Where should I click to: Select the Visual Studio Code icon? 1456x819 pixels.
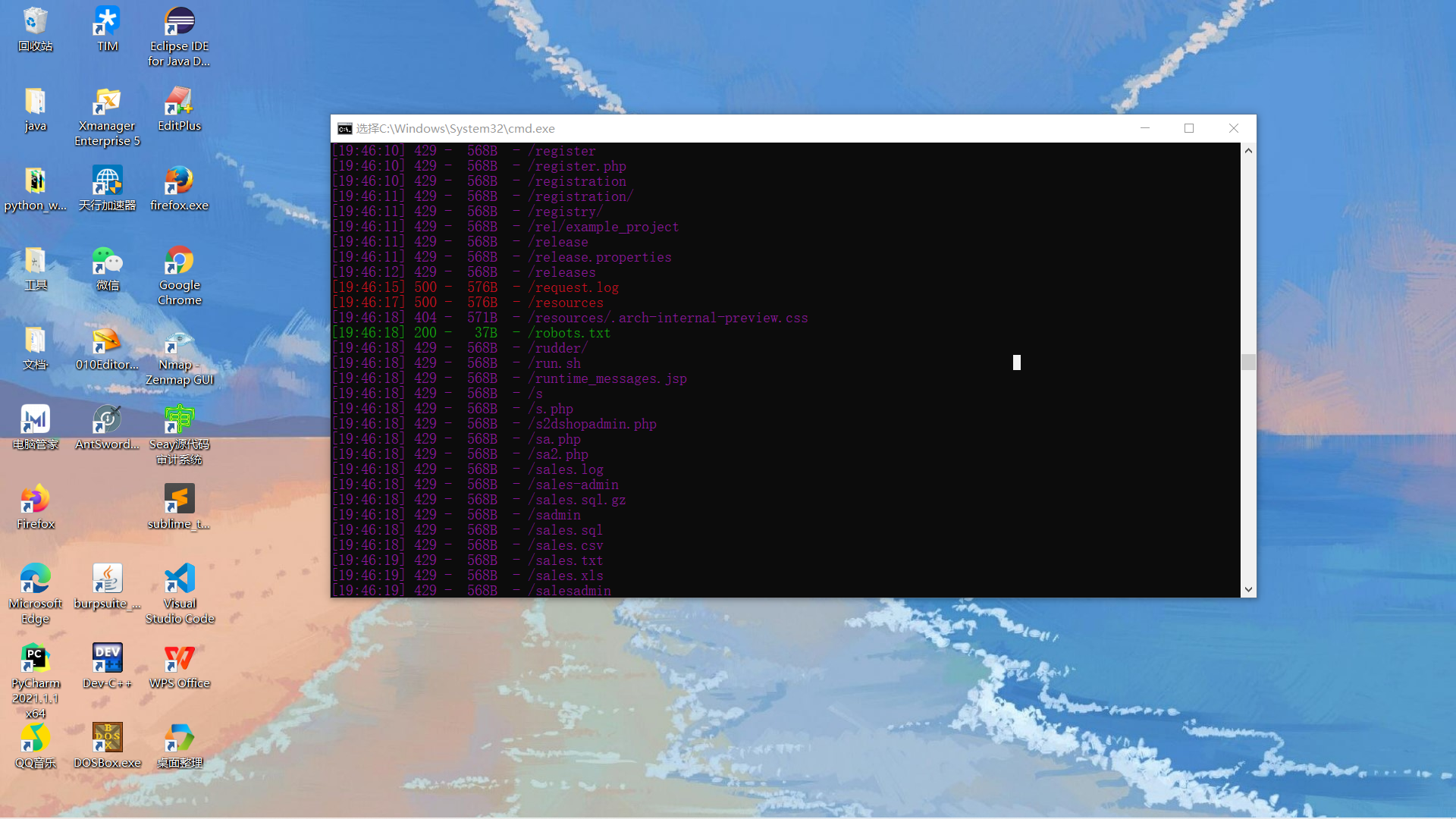click(x=180, y=580)
